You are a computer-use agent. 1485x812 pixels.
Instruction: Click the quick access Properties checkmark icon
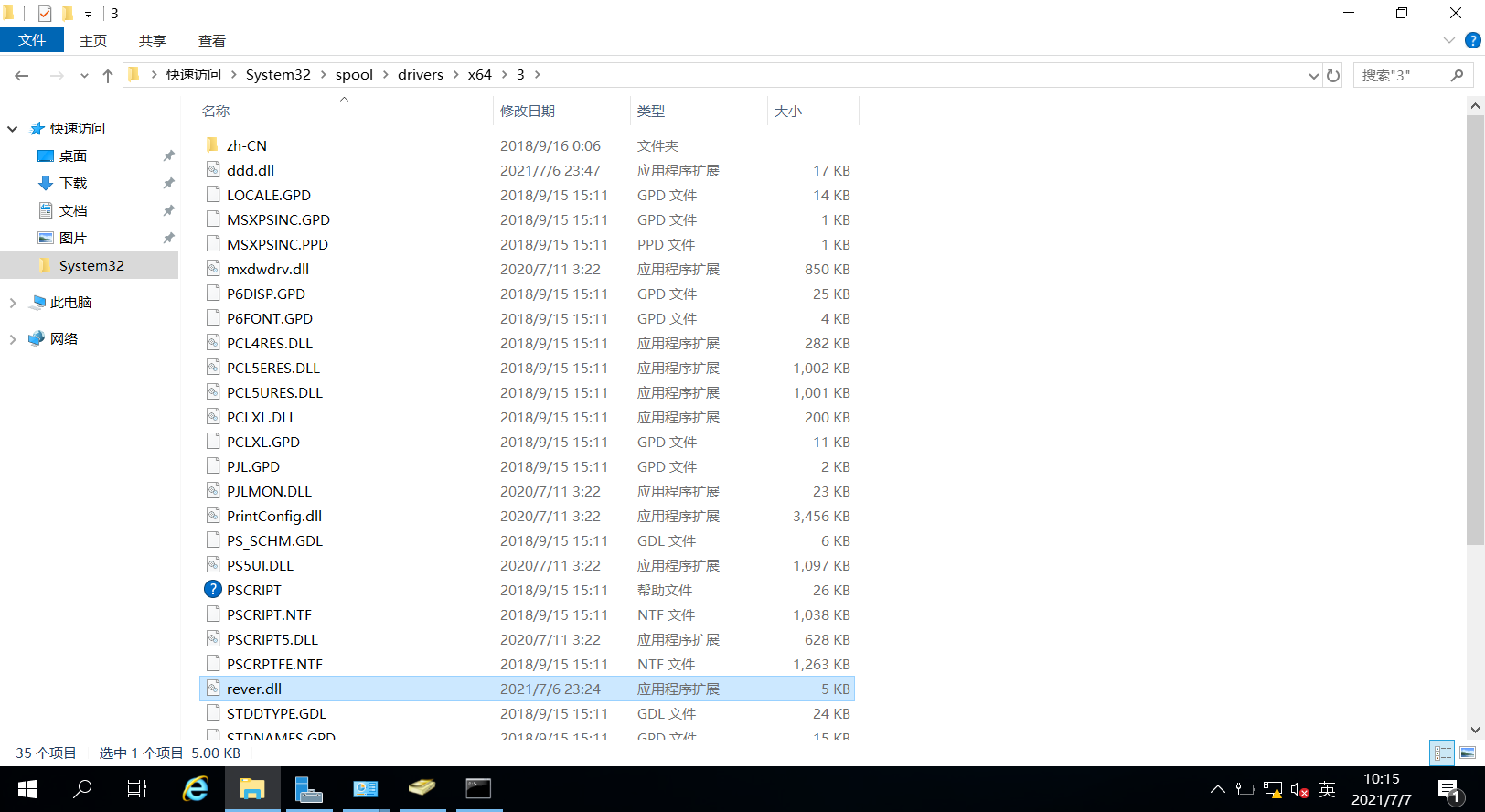click(x=45, y=13)
